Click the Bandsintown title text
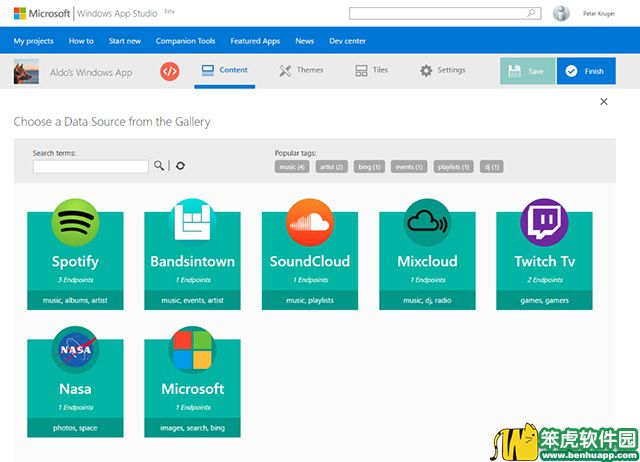This screenshot has height=462, width=640. point(192,262)
